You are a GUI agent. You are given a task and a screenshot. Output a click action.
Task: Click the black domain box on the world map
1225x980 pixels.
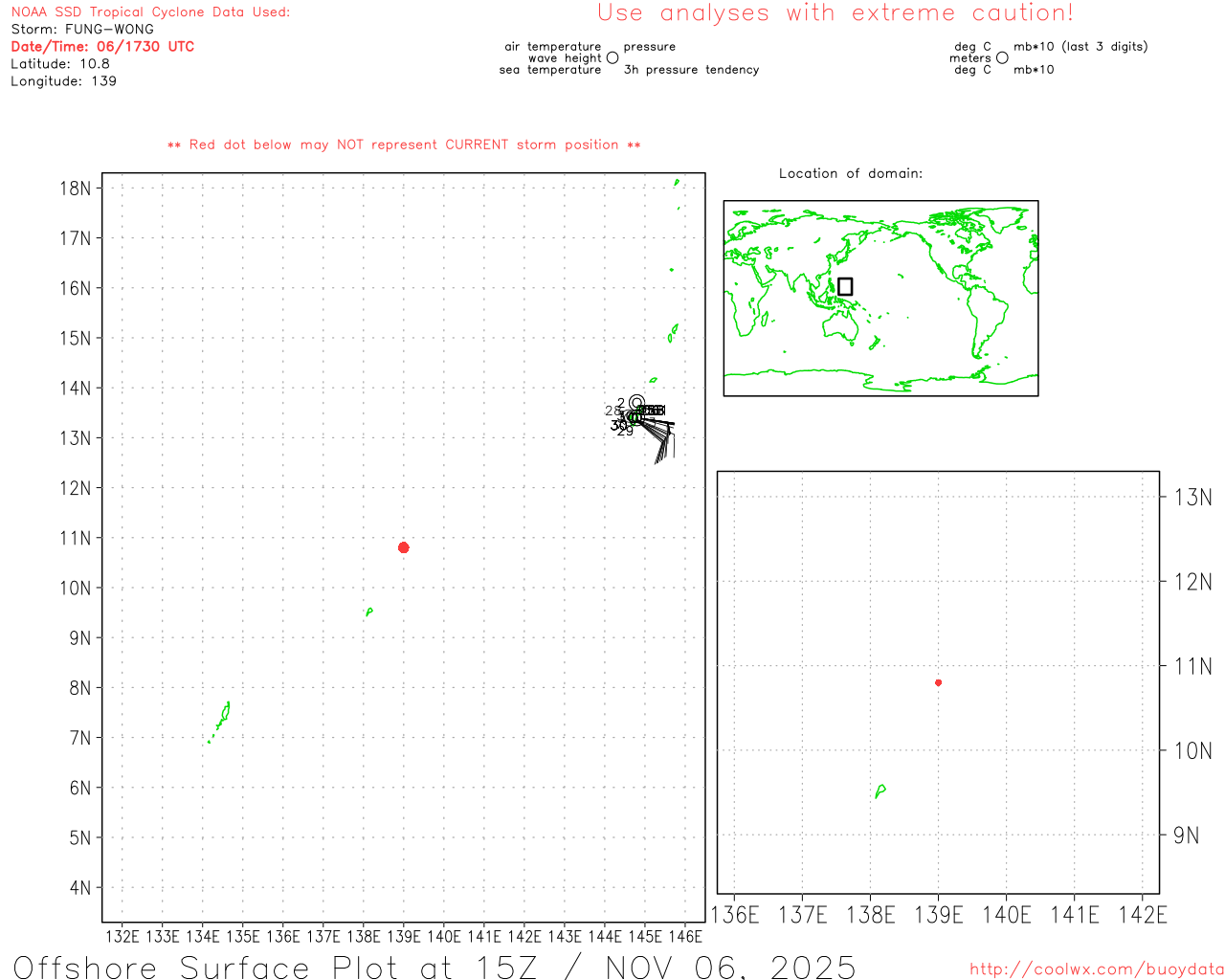(x=845, y=286)
